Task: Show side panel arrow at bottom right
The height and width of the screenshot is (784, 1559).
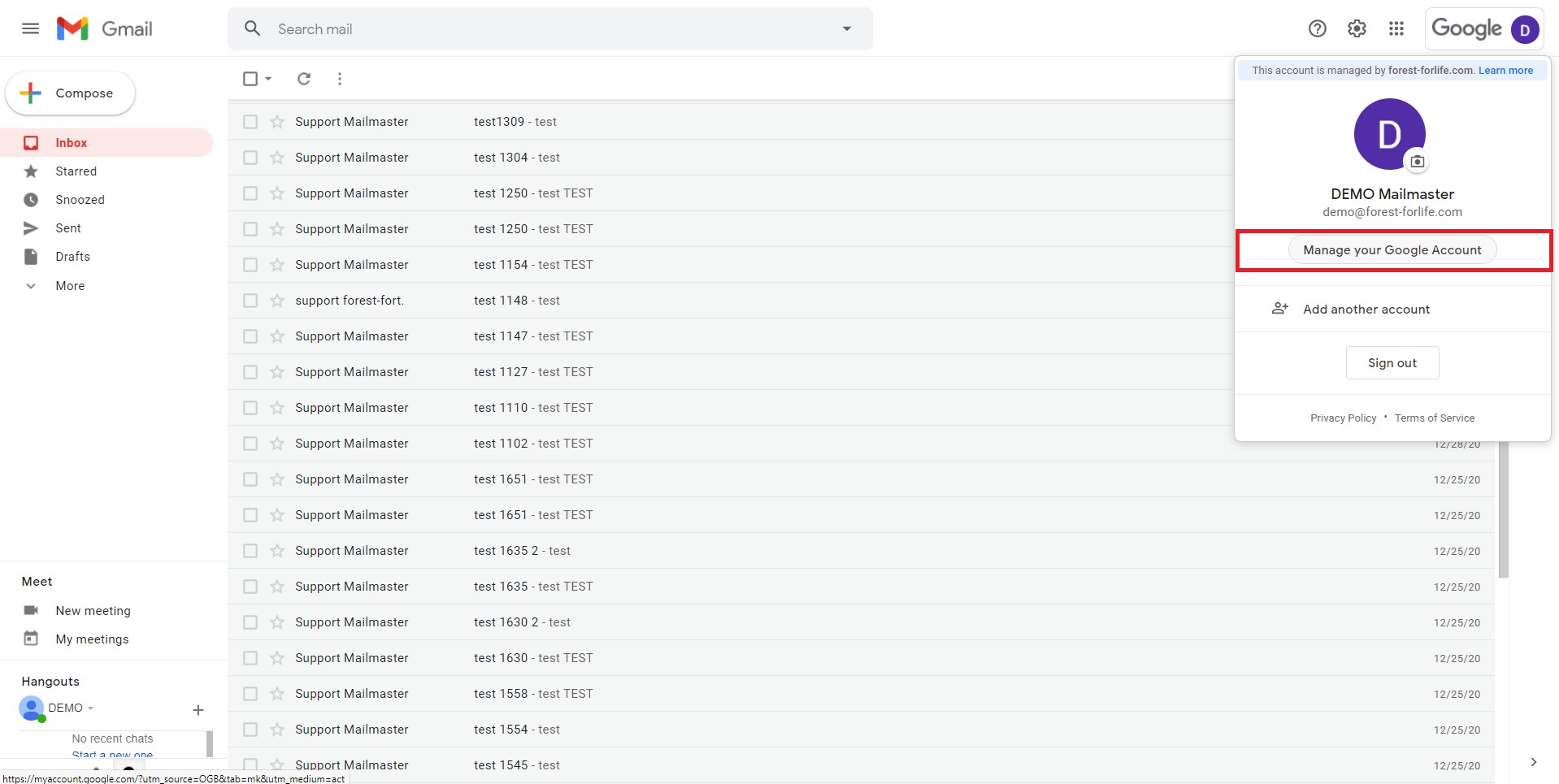Action: pyautogui.click(x=1533, y=762)
